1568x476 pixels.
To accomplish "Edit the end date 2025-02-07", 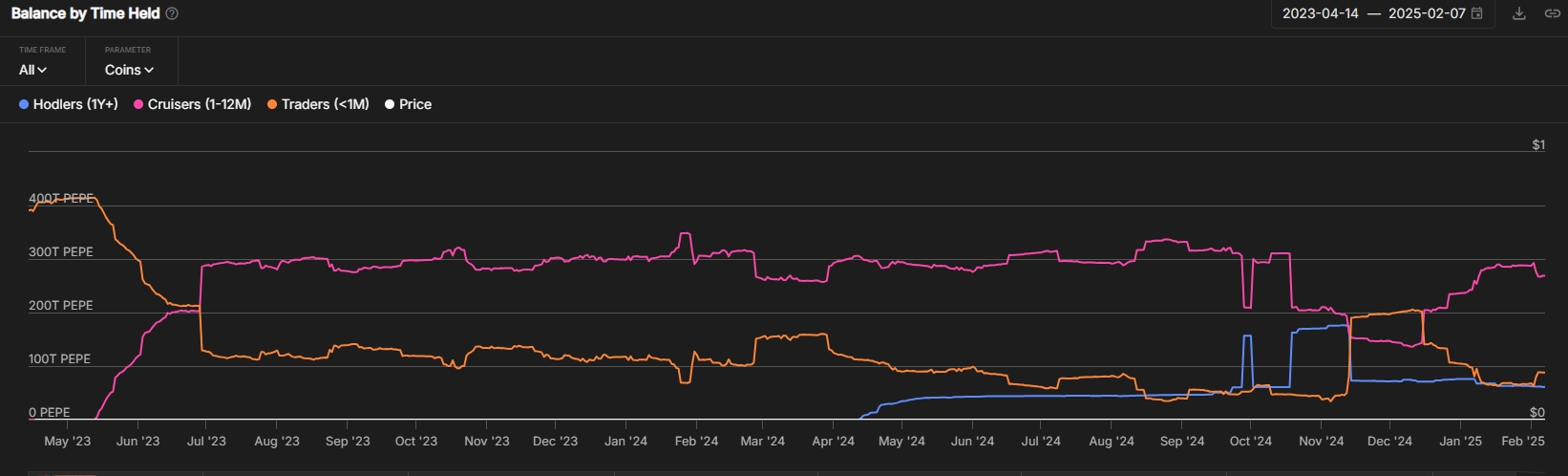I will [x=1426, y=13].
